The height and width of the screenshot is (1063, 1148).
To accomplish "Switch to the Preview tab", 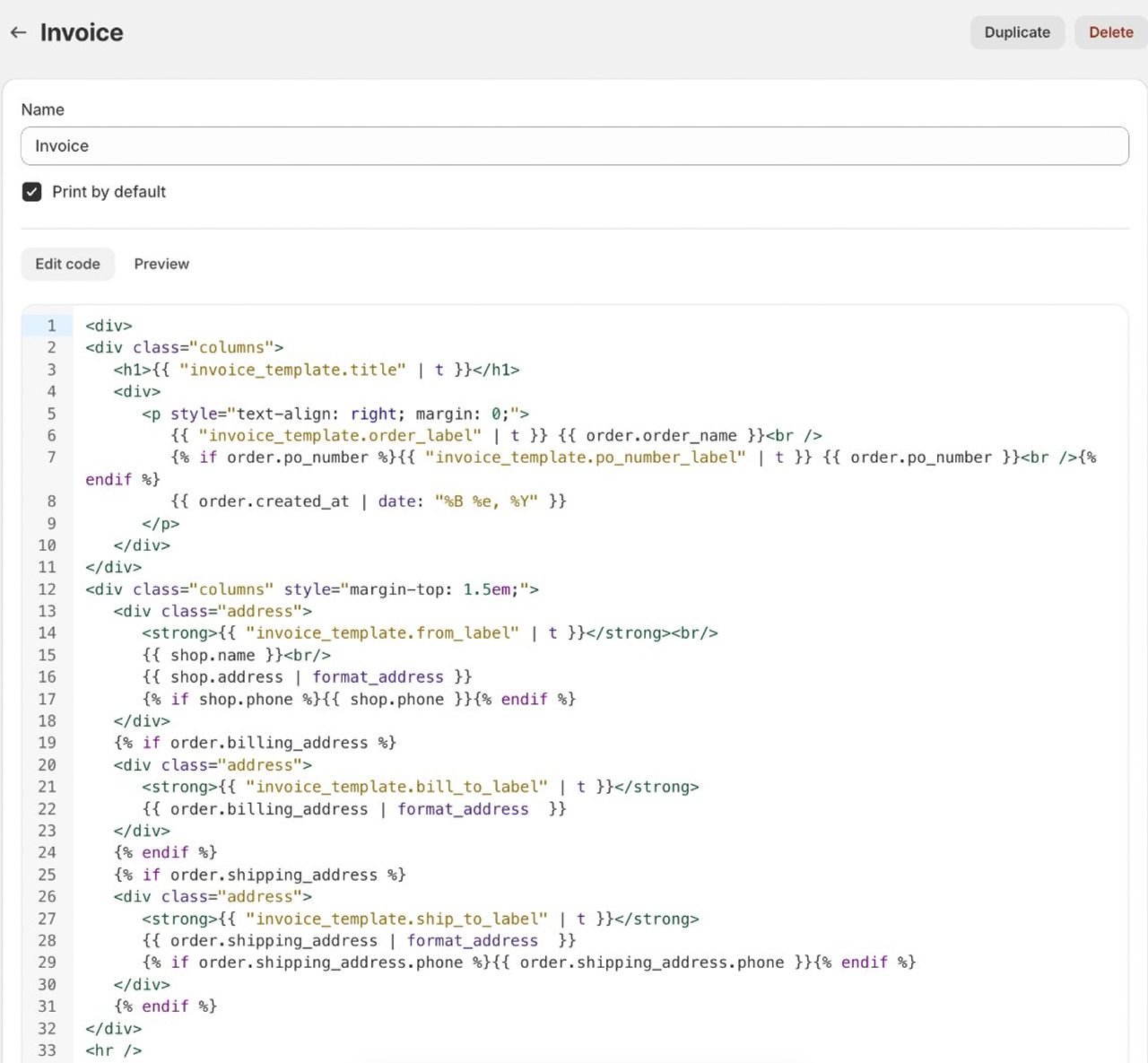I will pyautogui.click(x=161, y=264).
